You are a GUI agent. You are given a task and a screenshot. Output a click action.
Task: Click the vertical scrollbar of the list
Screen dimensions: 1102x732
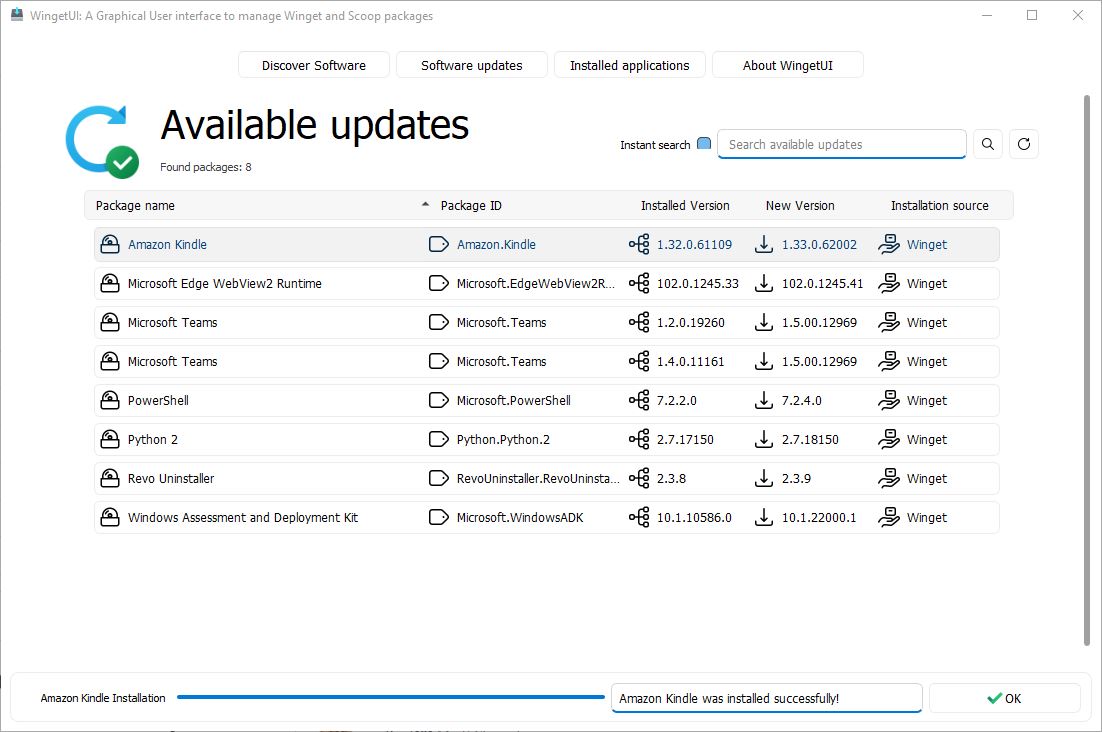tap(1087, 370)
